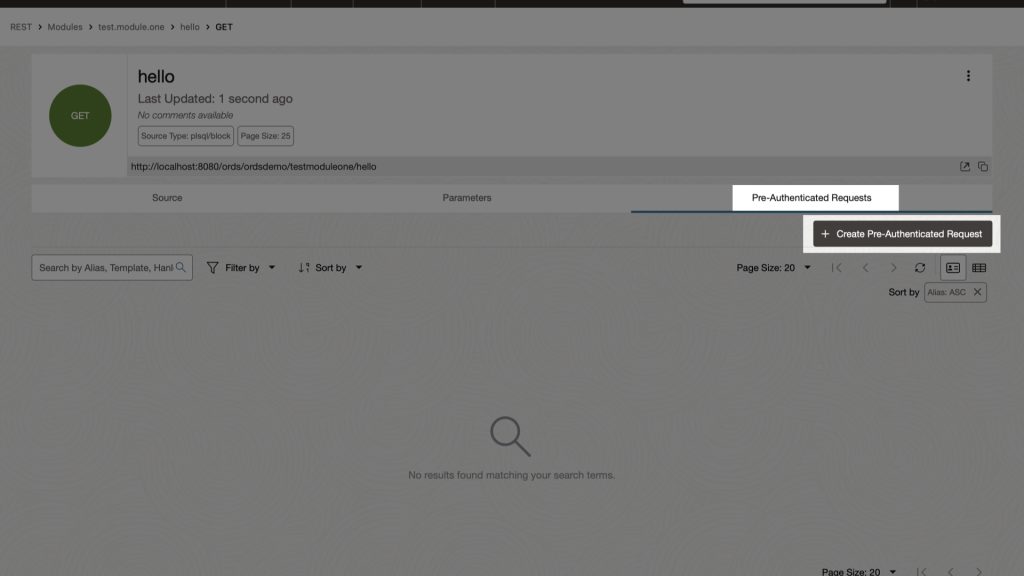
Task: Remove the Alias: ASC sort chip
Action: [977, 292]
